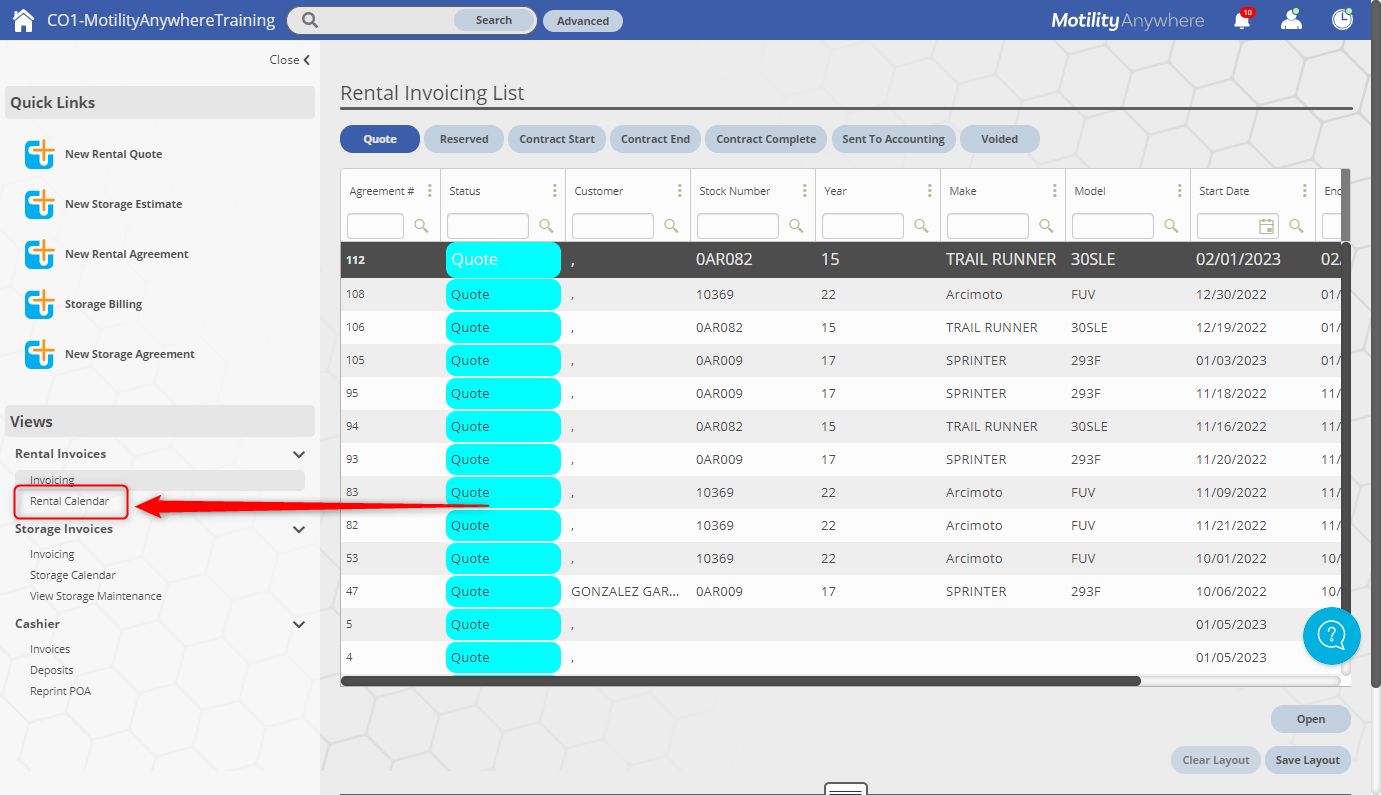
Task: Click the Customer column search magnifier
Action: click(671, 226)
